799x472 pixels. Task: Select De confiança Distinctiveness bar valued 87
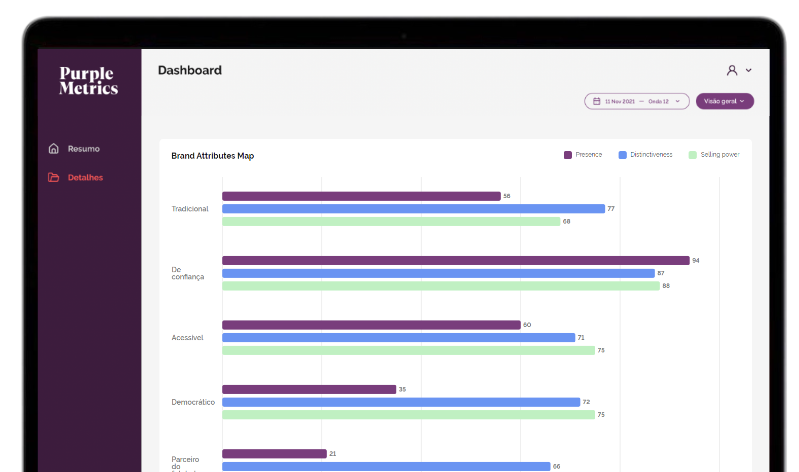[438, 273]
